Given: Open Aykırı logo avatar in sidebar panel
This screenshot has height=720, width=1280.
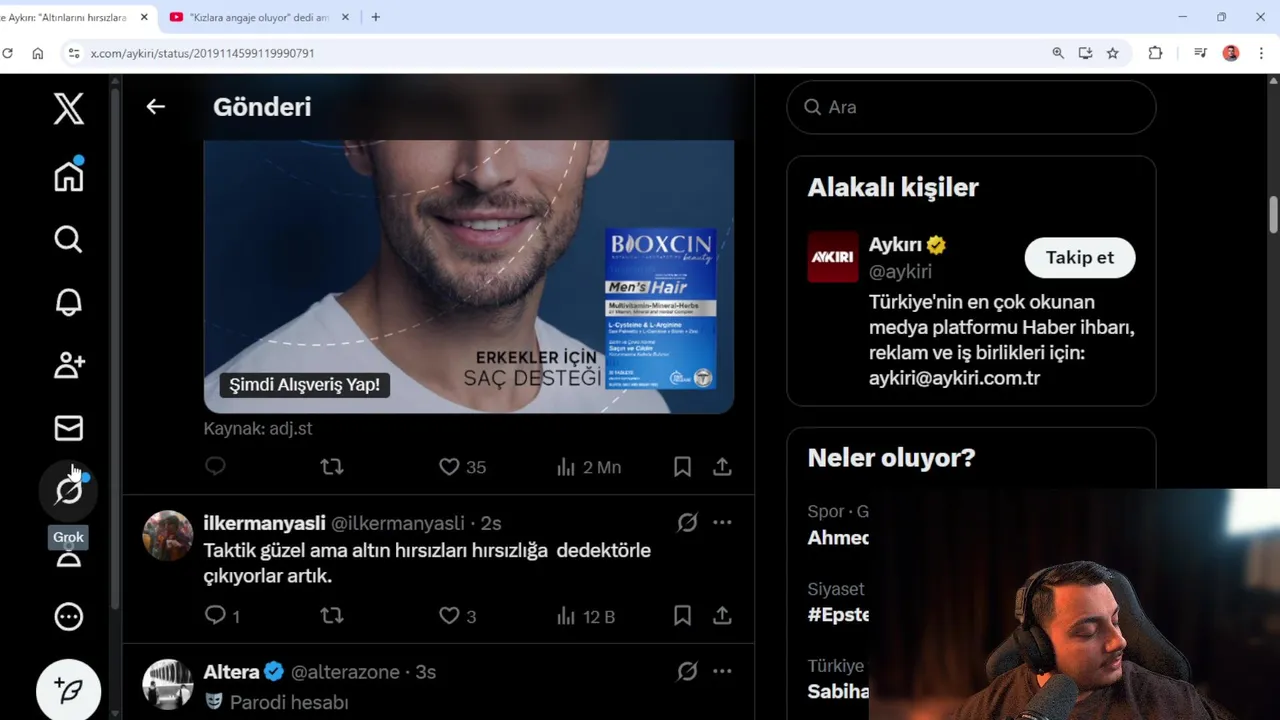Looking at the screenshot, I should [x=832, y=257].
